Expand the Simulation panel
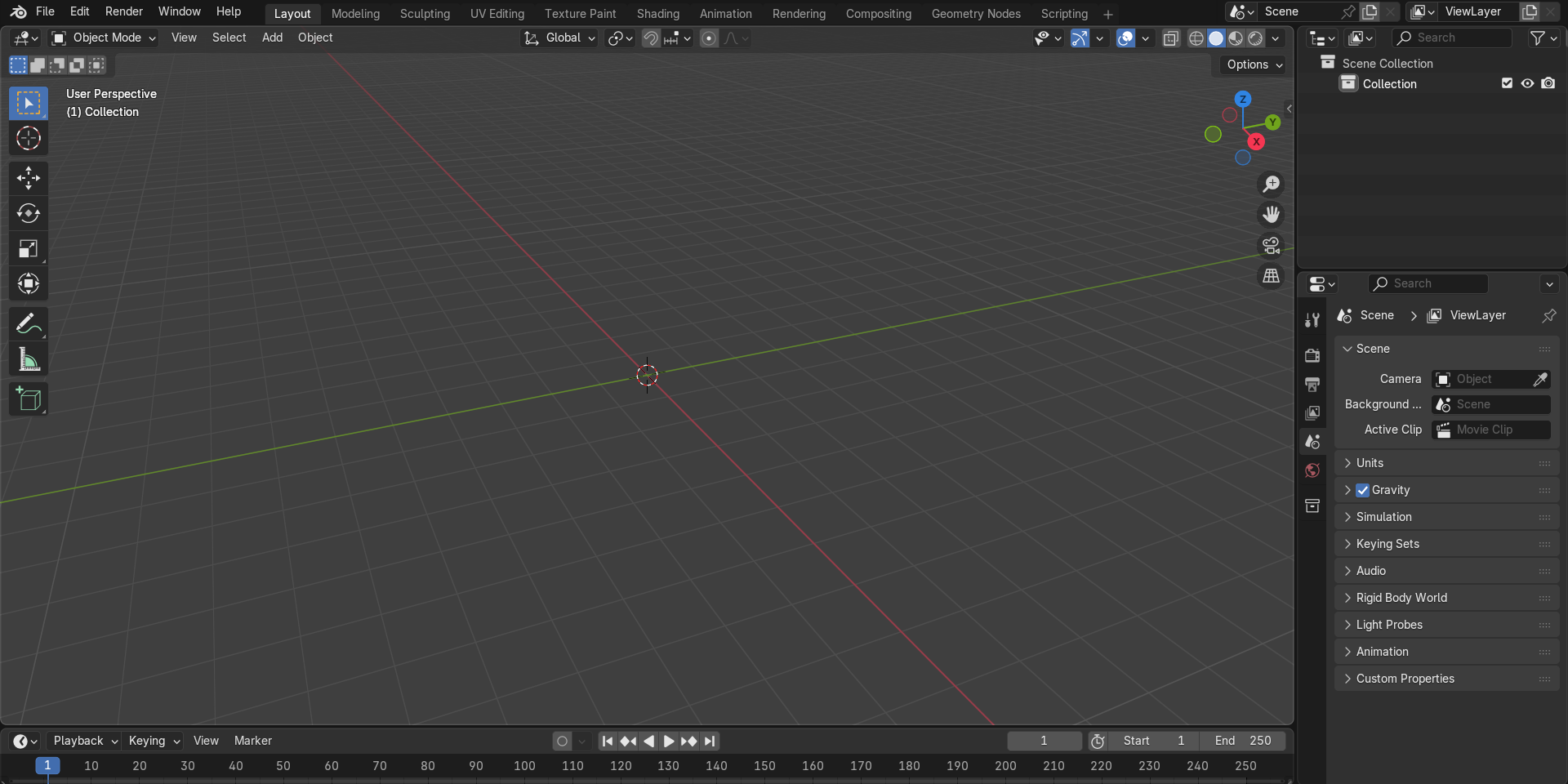 1446,517
